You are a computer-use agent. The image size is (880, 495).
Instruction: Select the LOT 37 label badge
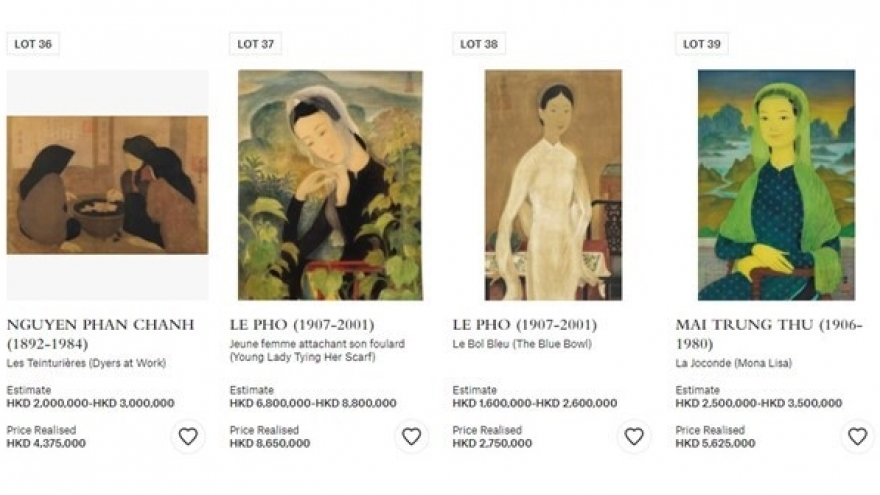(x=255, y=44)
